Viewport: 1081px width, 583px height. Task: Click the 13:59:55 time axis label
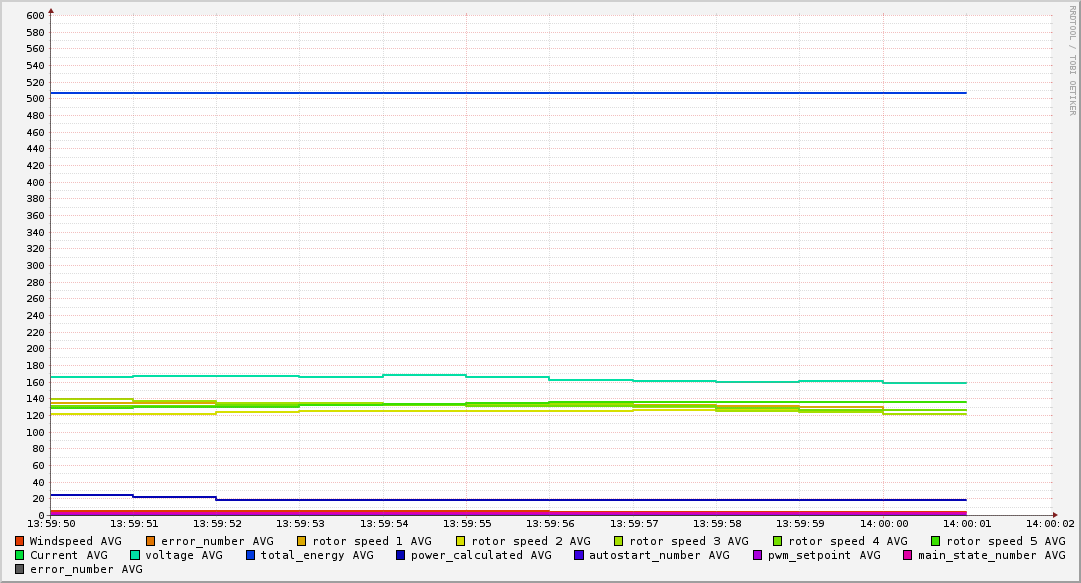[x=466, y=524]
